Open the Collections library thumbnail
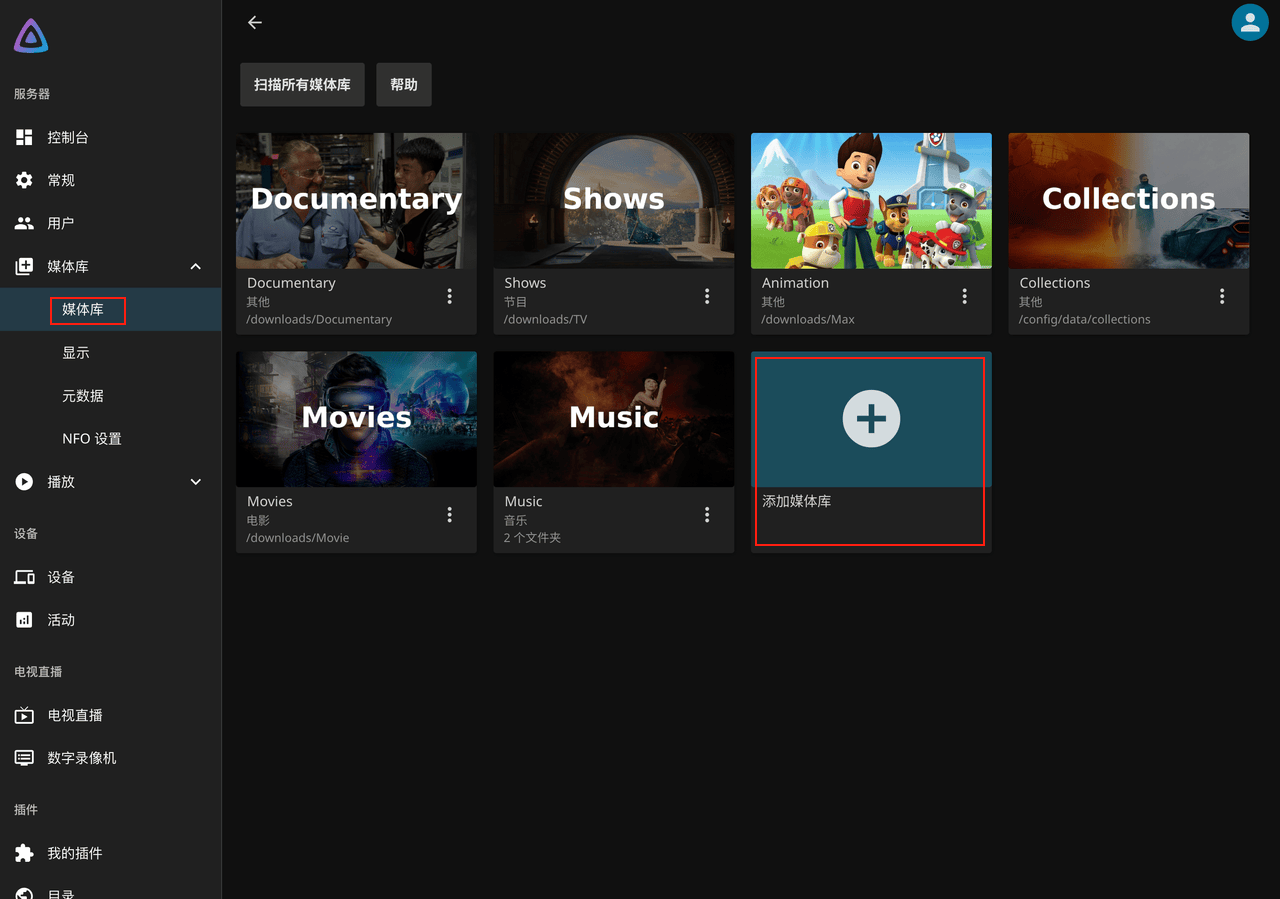Screen dimensions: 1280x899 (x=1128, y=200)
